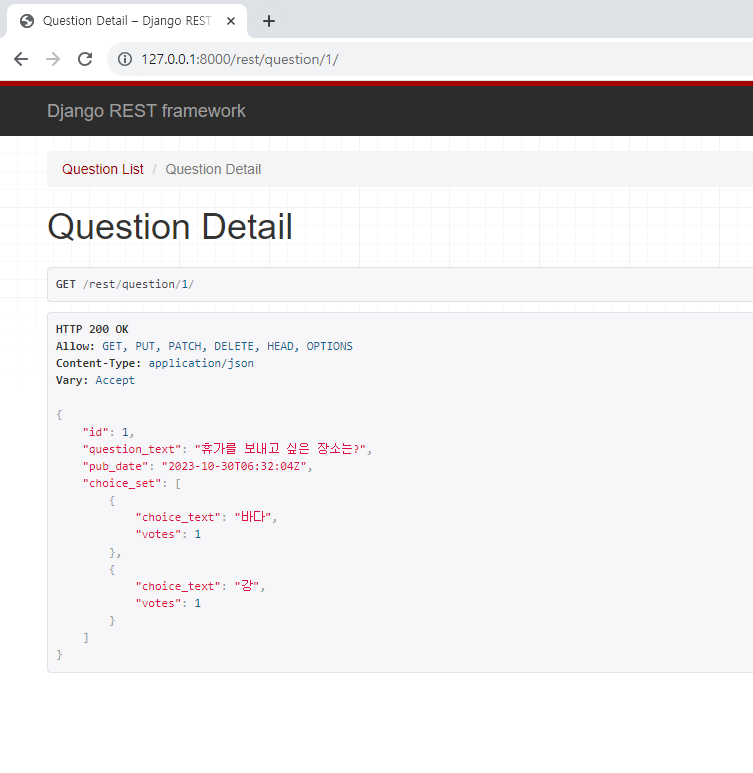The height and width of the screenshot is (773, 753).
Task: Click the "pub_date" 2023-10-30T06:32:04Z value
Action: [x=234, y=466]
